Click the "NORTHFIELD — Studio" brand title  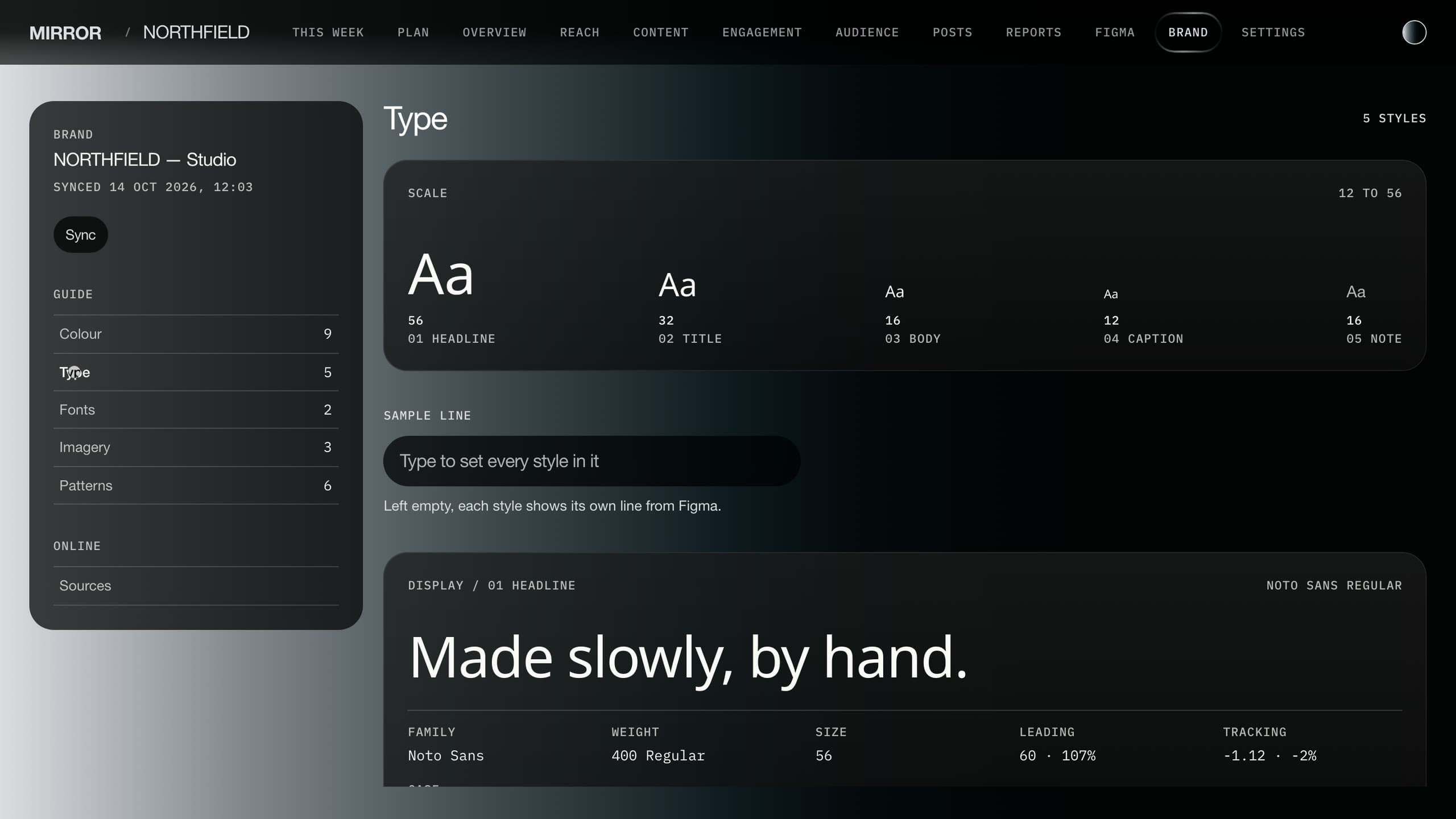coord(144,159)
